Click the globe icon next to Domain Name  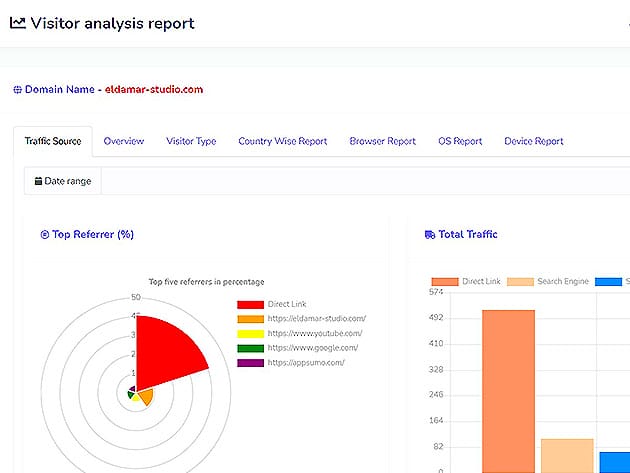17,90
